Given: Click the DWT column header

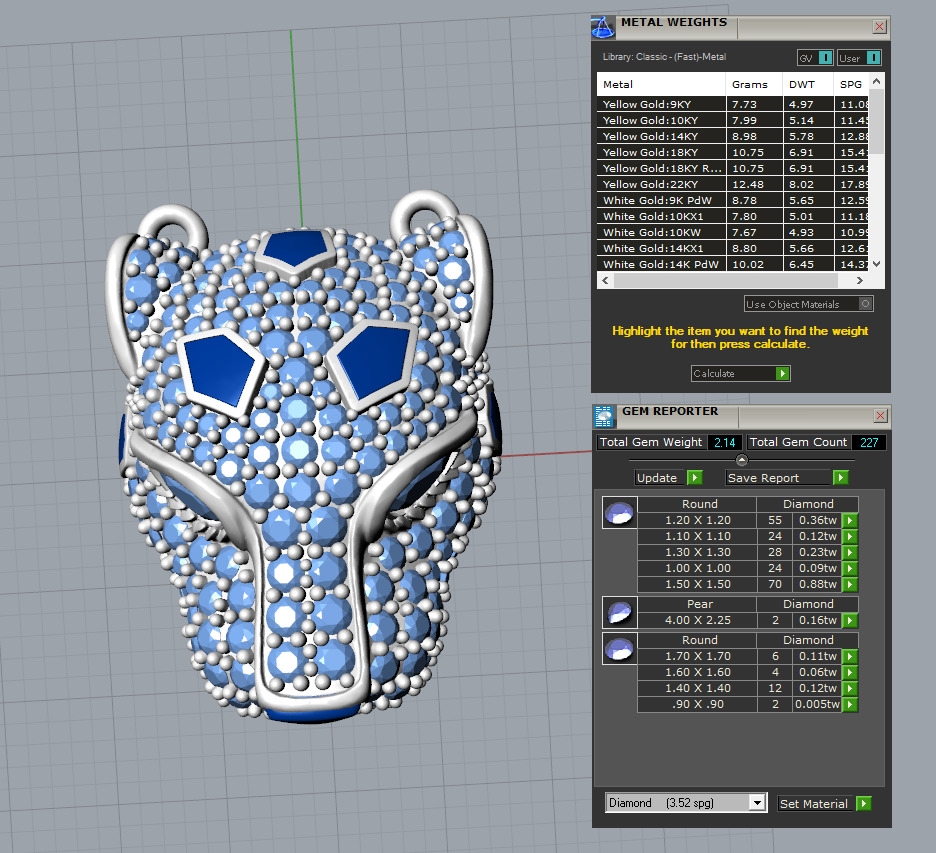Looking at the screenshot, I should pos(808,84).
